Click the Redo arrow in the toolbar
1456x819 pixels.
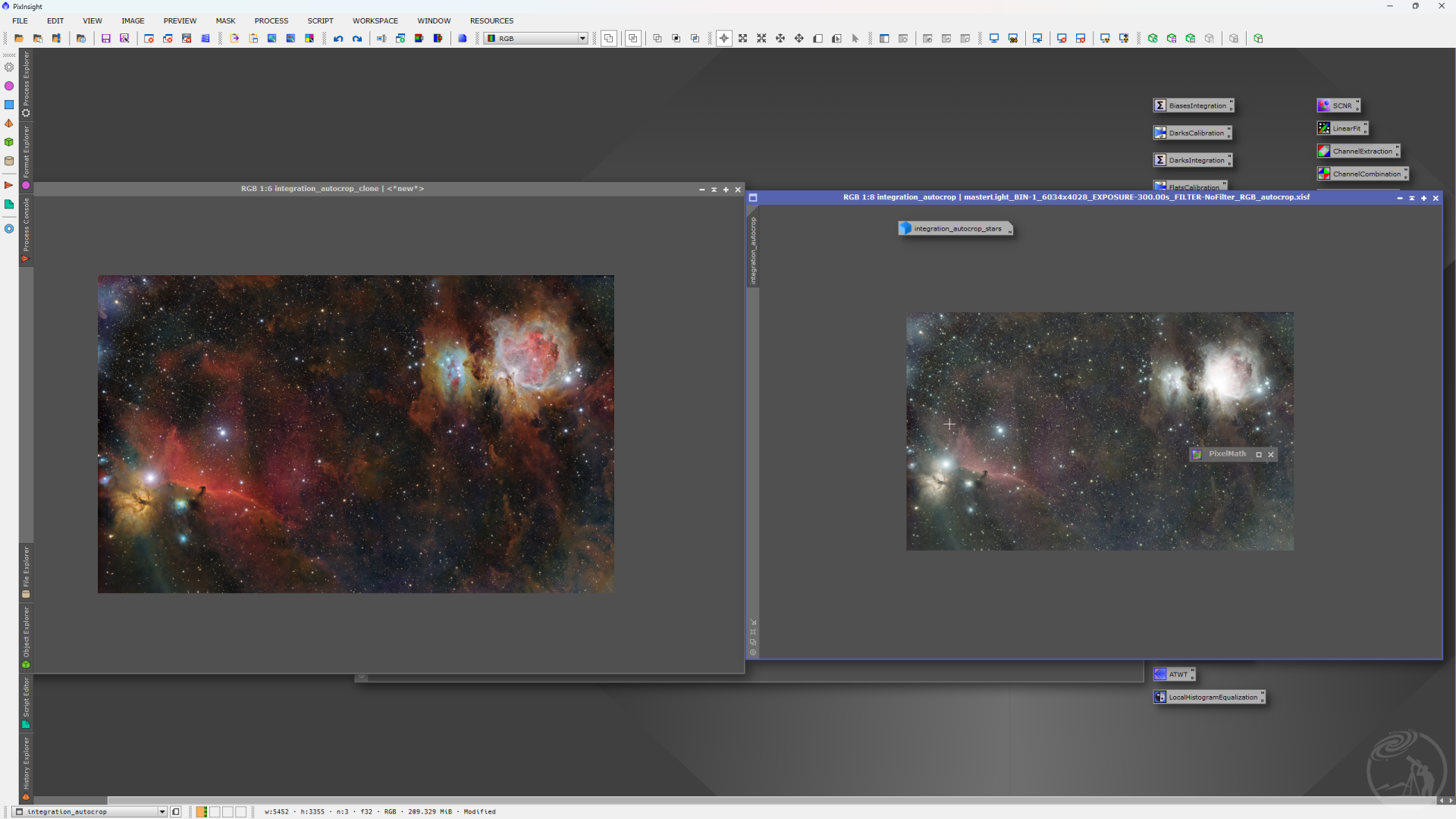pyautogui.click(x=357, y=39)
